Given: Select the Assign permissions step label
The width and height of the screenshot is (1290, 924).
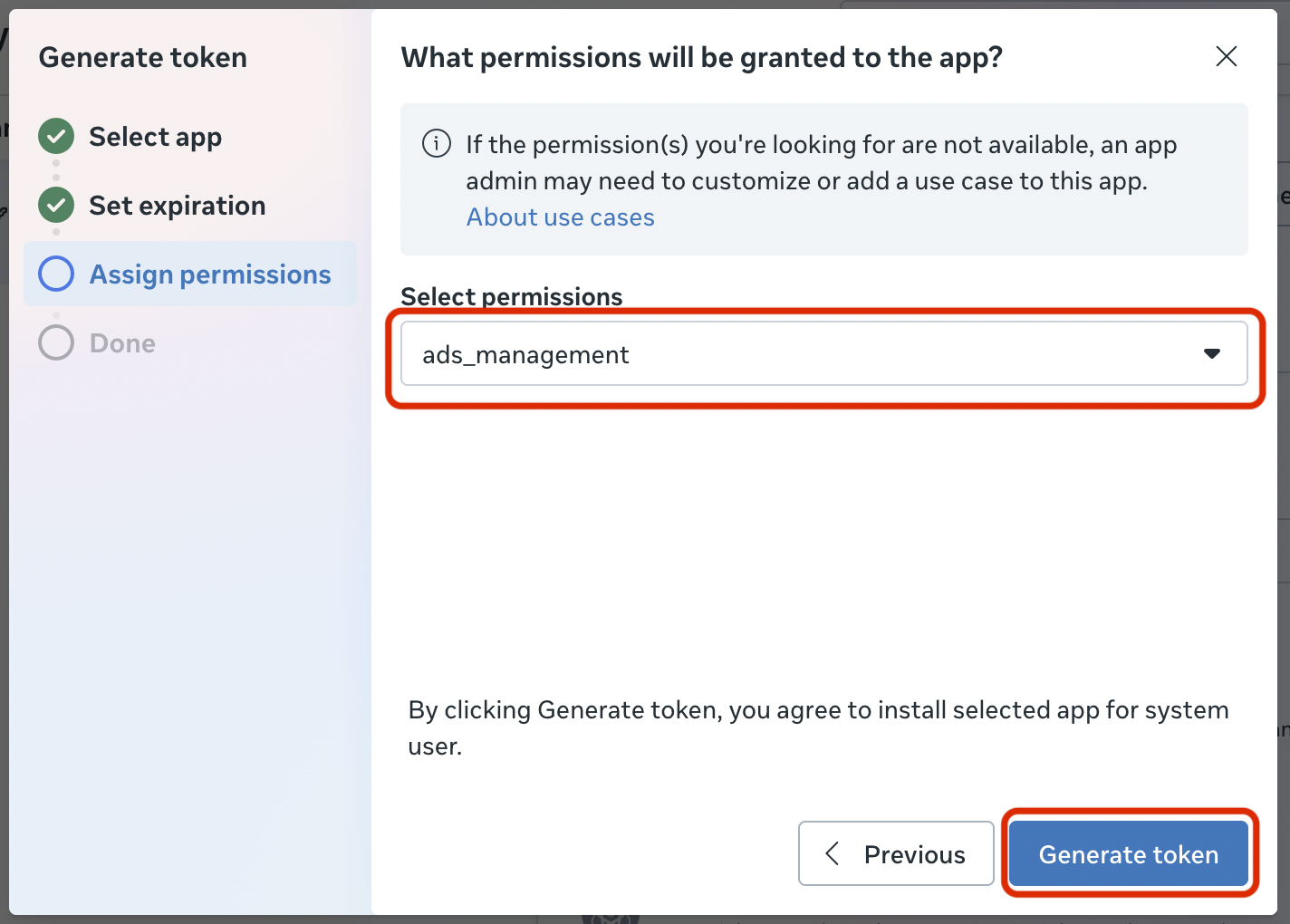Looking at the screenshot, I should 210,274.
